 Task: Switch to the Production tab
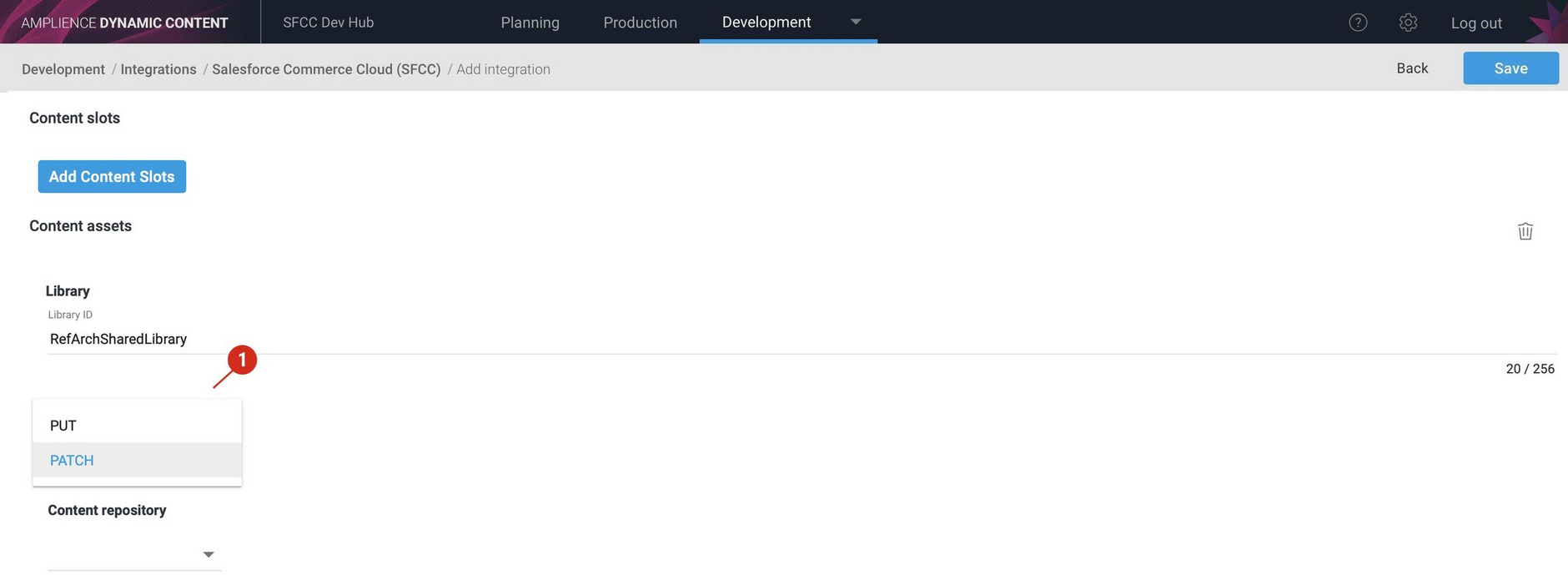click(640, 23)
